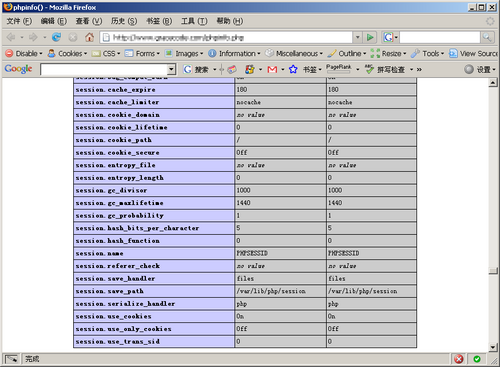This screenshot has width=500, height=367.
Task: Open the Home page icon
Action: (89, 37)
